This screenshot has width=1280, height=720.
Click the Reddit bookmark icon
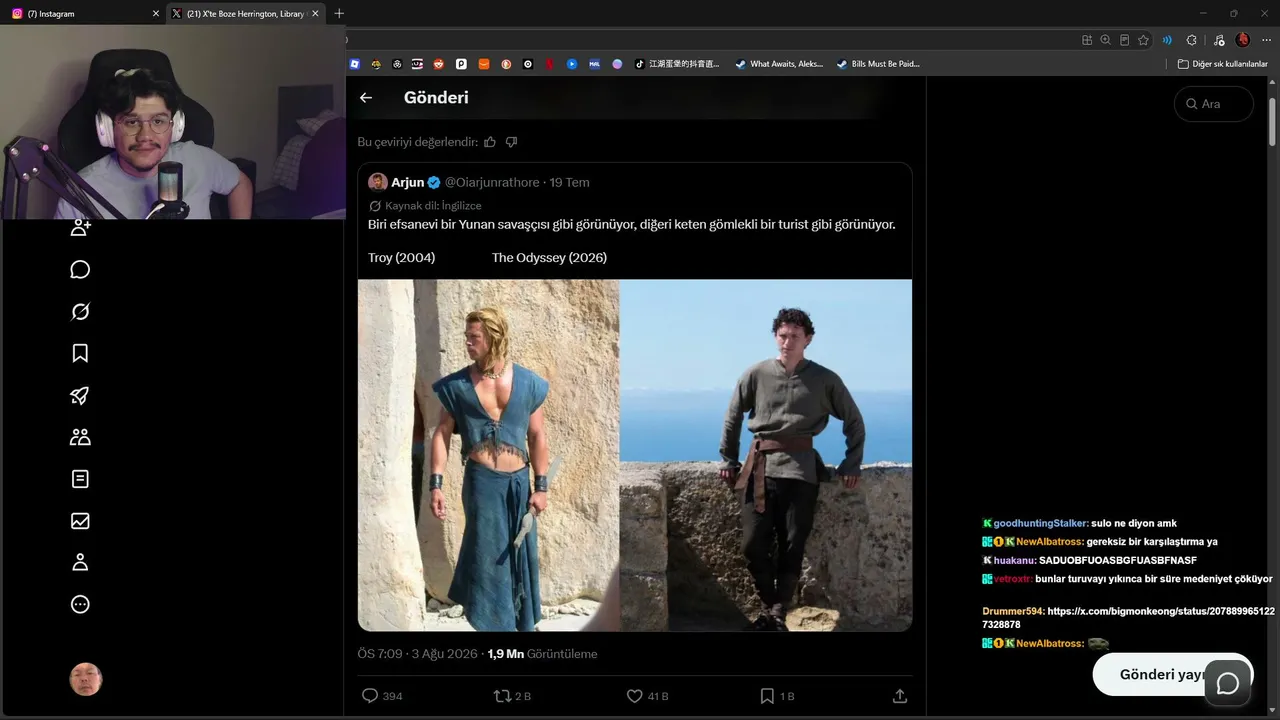(438, 64)
